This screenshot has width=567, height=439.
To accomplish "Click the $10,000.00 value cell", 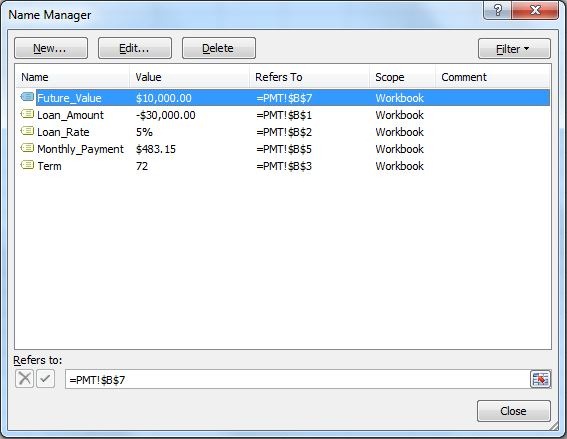I will click(x=164, y=98).
